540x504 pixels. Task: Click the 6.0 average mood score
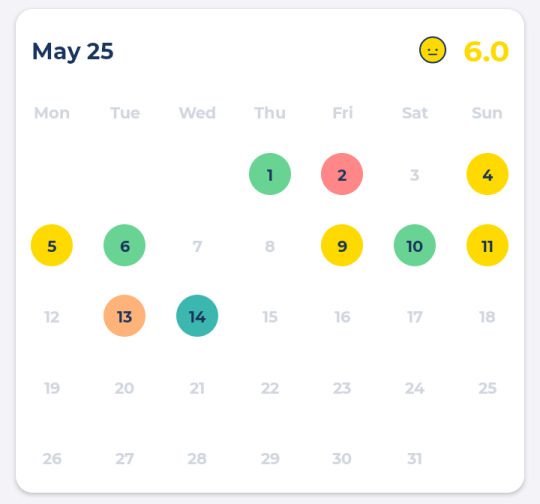point(486,52)
